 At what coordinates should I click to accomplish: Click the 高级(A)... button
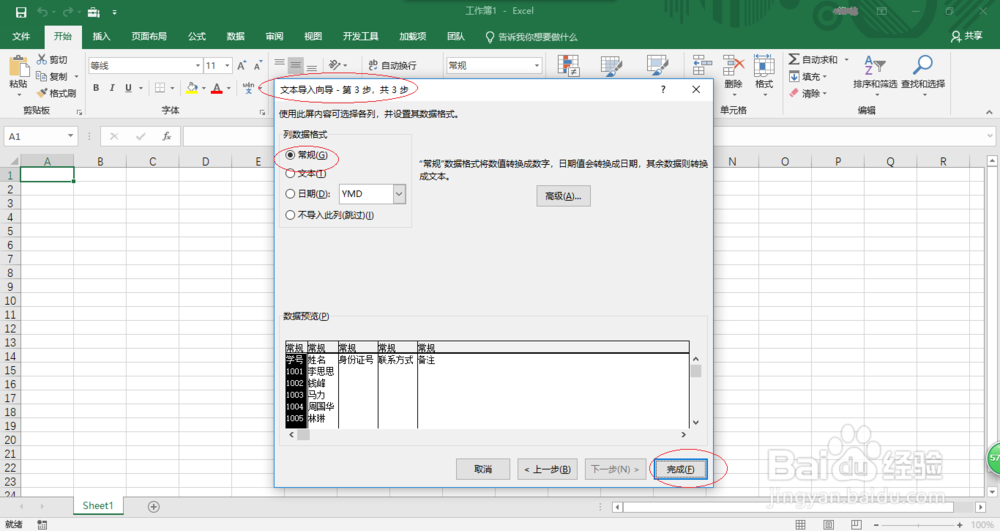[563, 196]
